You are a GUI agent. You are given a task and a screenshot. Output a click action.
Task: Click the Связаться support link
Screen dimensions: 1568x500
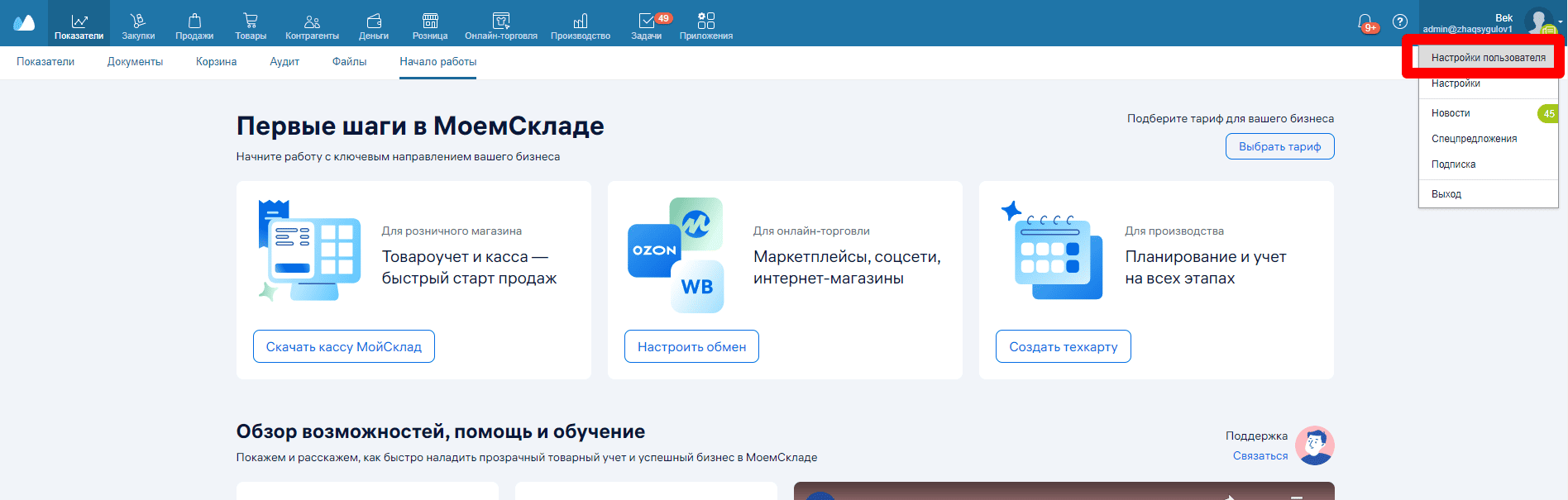tap(1260, 455)
